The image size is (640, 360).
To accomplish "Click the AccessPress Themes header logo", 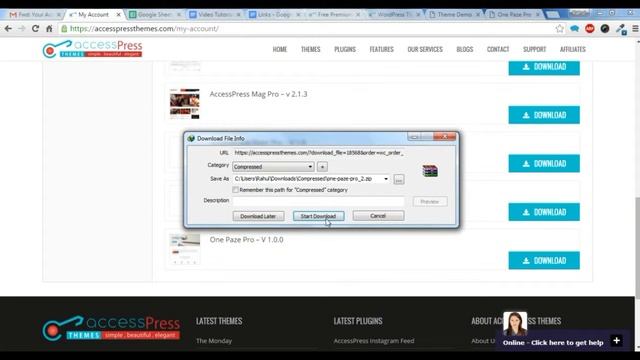I will (x=92, y=49).
